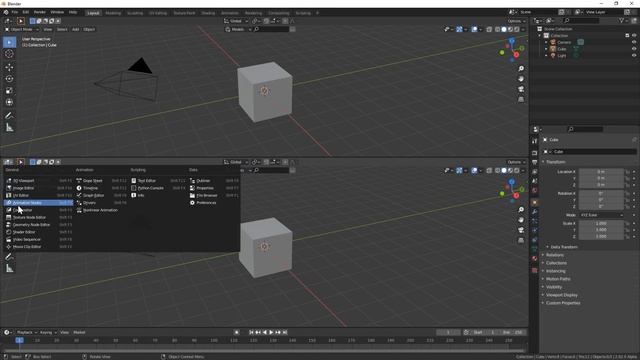Select the Rotate tool in upper viewport toolbar
The height and width of the screenshot is (360, 640).
(x=9, y=79)
